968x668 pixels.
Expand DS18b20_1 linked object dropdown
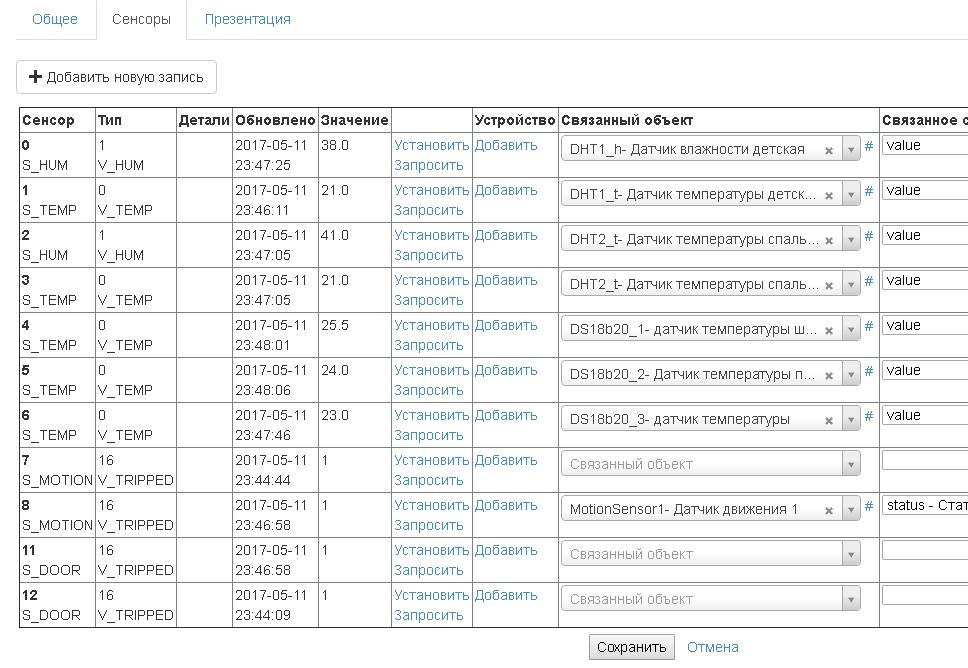[851, 330]
